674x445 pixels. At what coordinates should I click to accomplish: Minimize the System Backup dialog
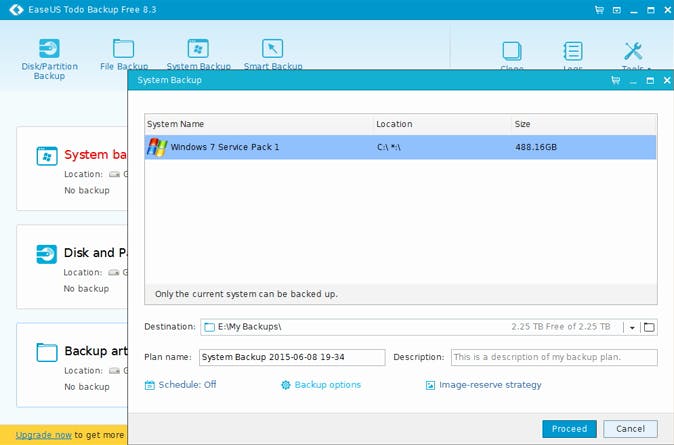pyautogui.click(x=633, y=81)
